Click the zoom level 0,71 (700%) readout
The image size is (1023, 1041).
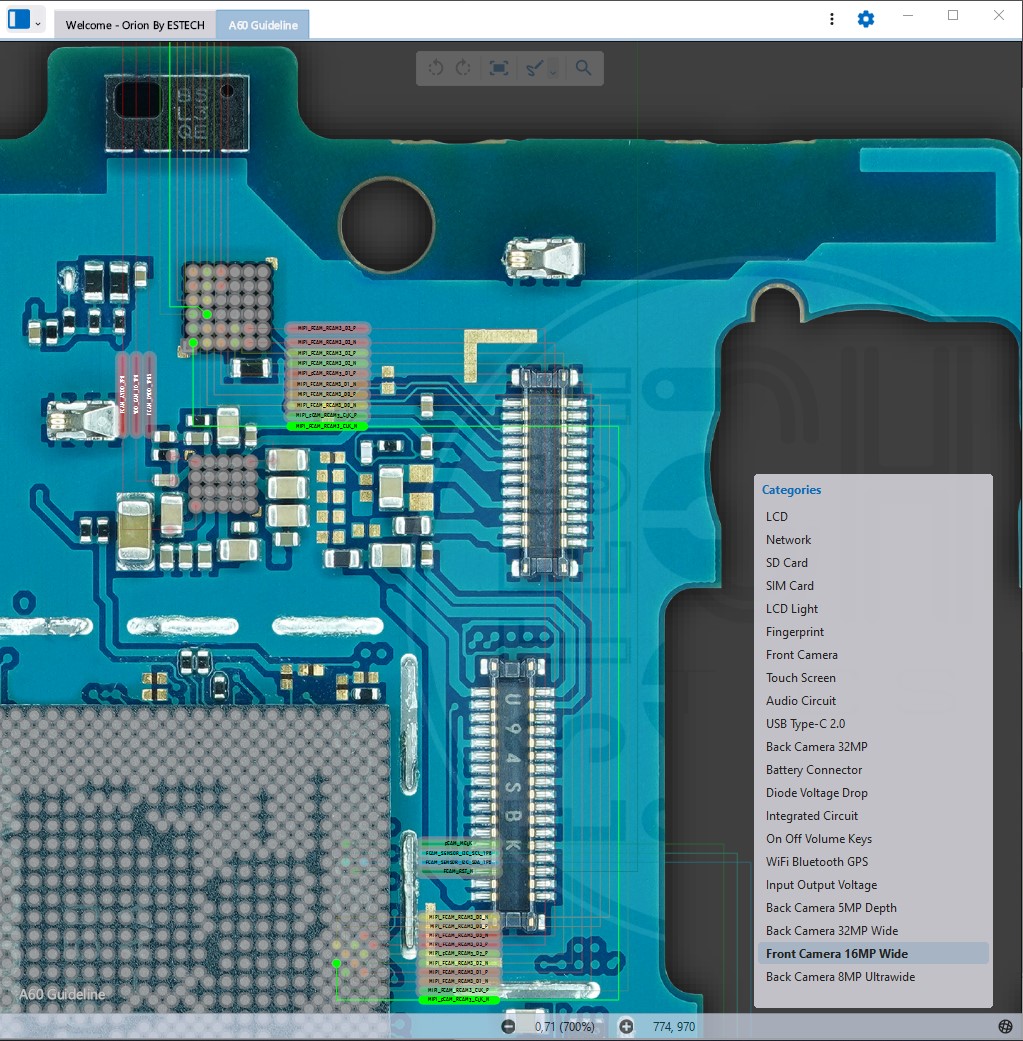[566, 1026]
